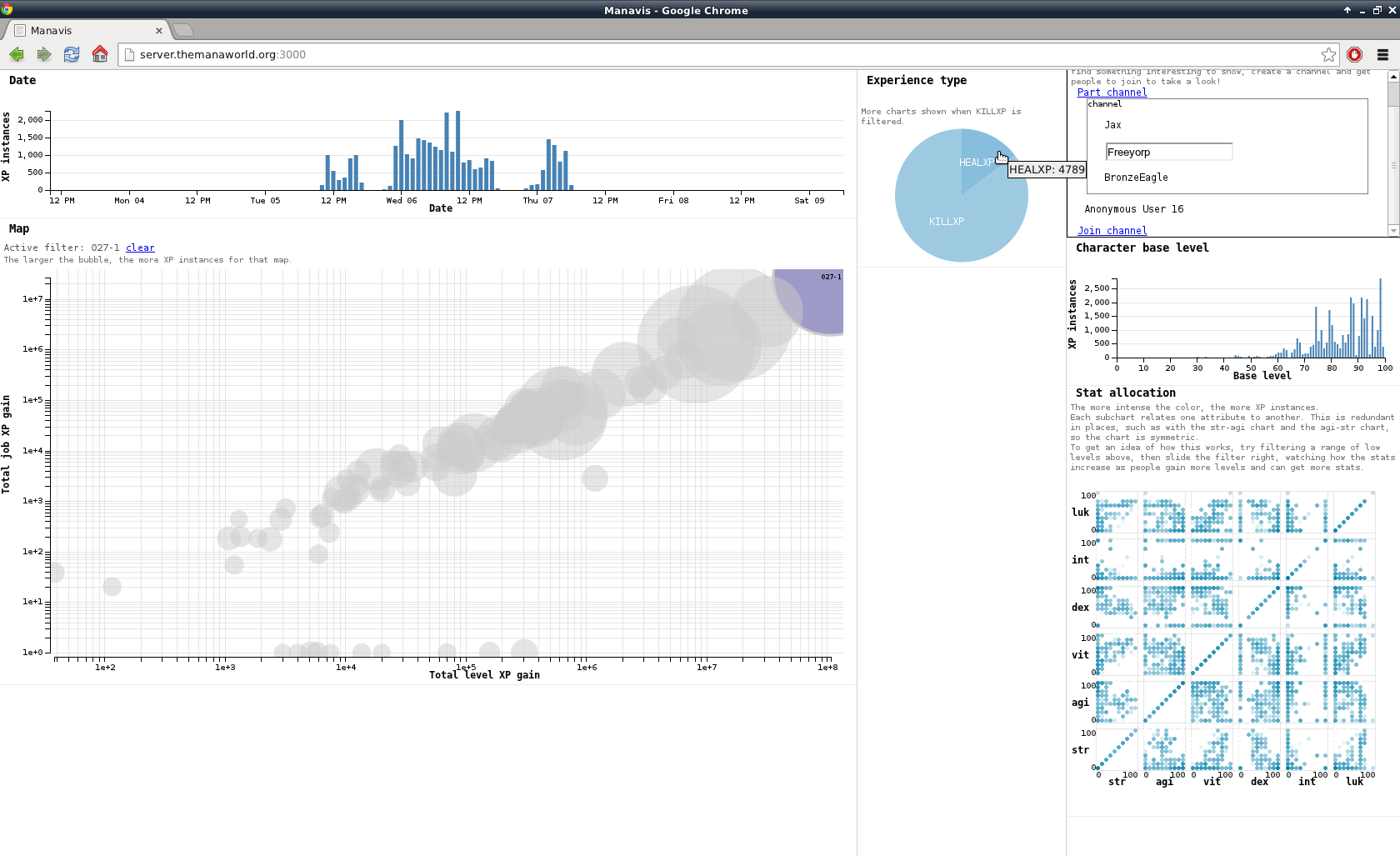The width and height of the screenshot is (1400, 856).
Task: Click the tallest bar in base level chart
Action: [1380, 318]
